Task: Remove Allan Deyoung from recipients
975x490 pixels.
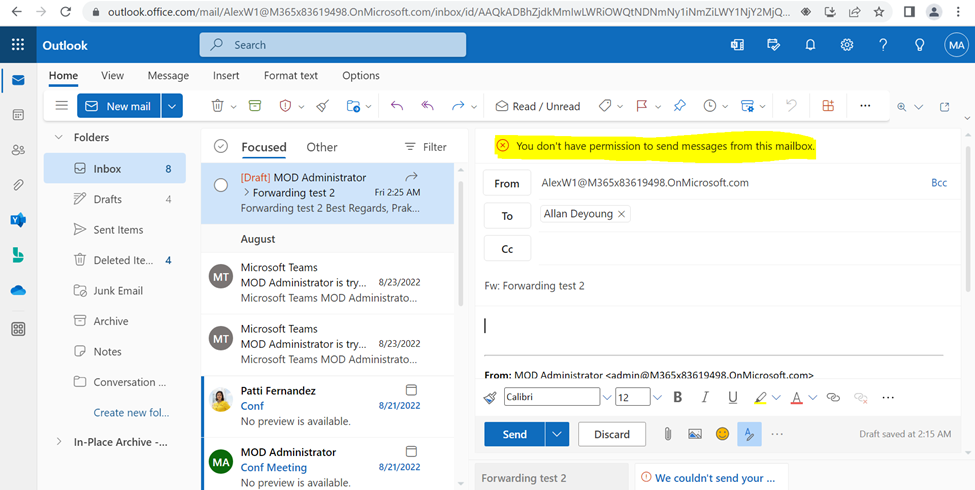Action: [621, 214]
